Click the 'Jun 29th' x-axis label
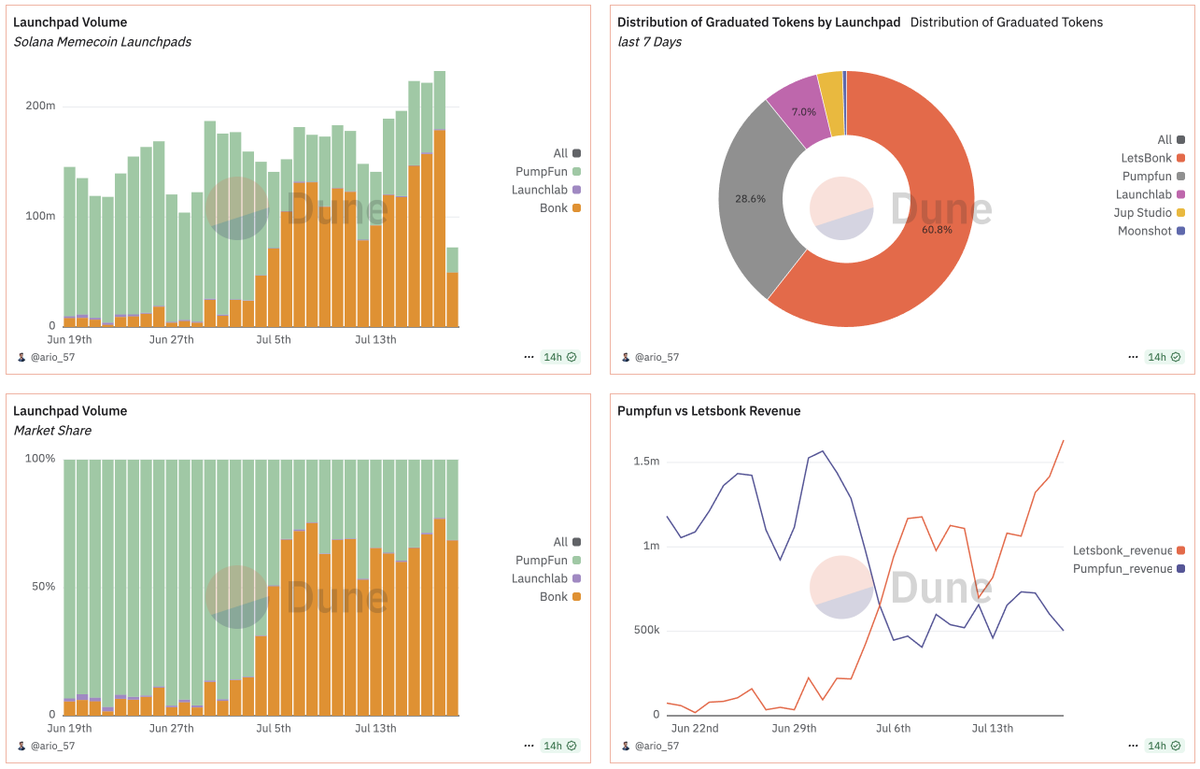 click(x=792, y=728)
